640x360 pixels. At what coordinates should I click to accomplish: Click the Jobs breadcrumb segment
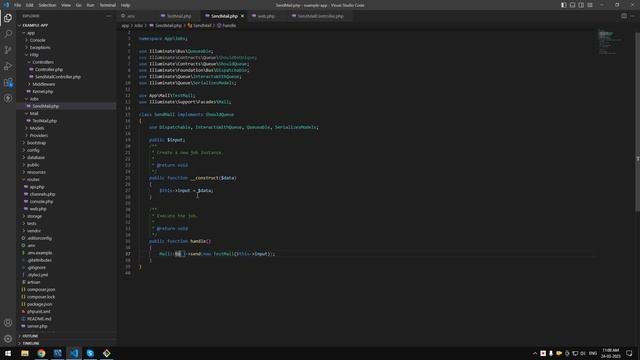[x=139, y=25]
